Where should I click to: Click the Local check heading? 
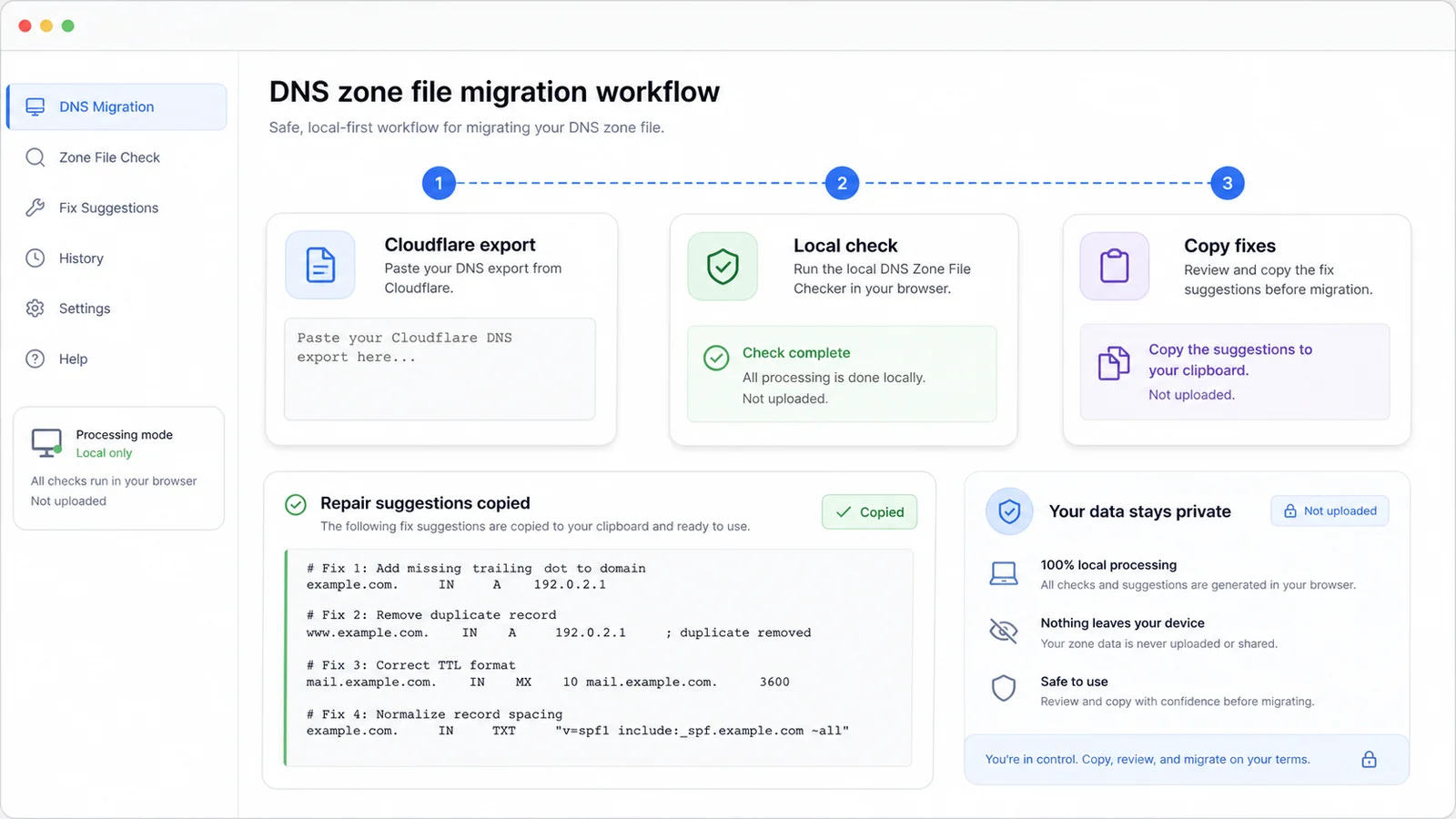(845, 246)
